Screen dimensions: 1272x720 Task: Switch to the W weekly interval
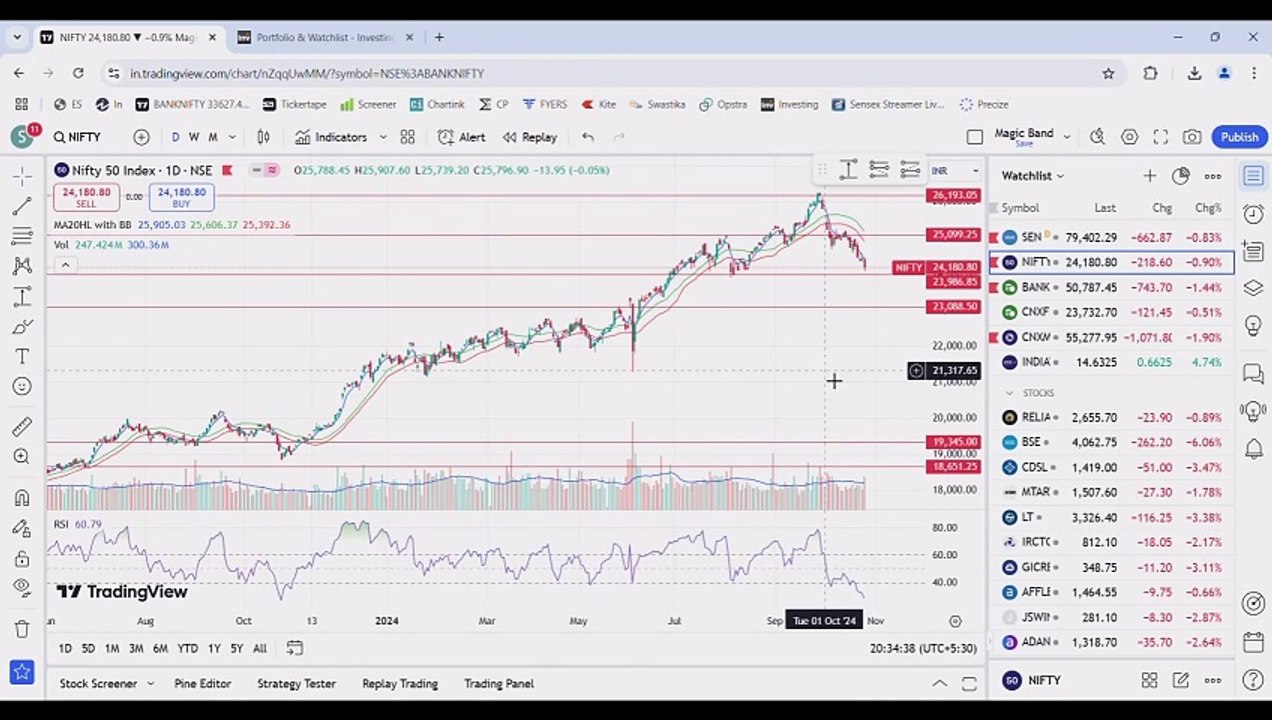point(194,137)
